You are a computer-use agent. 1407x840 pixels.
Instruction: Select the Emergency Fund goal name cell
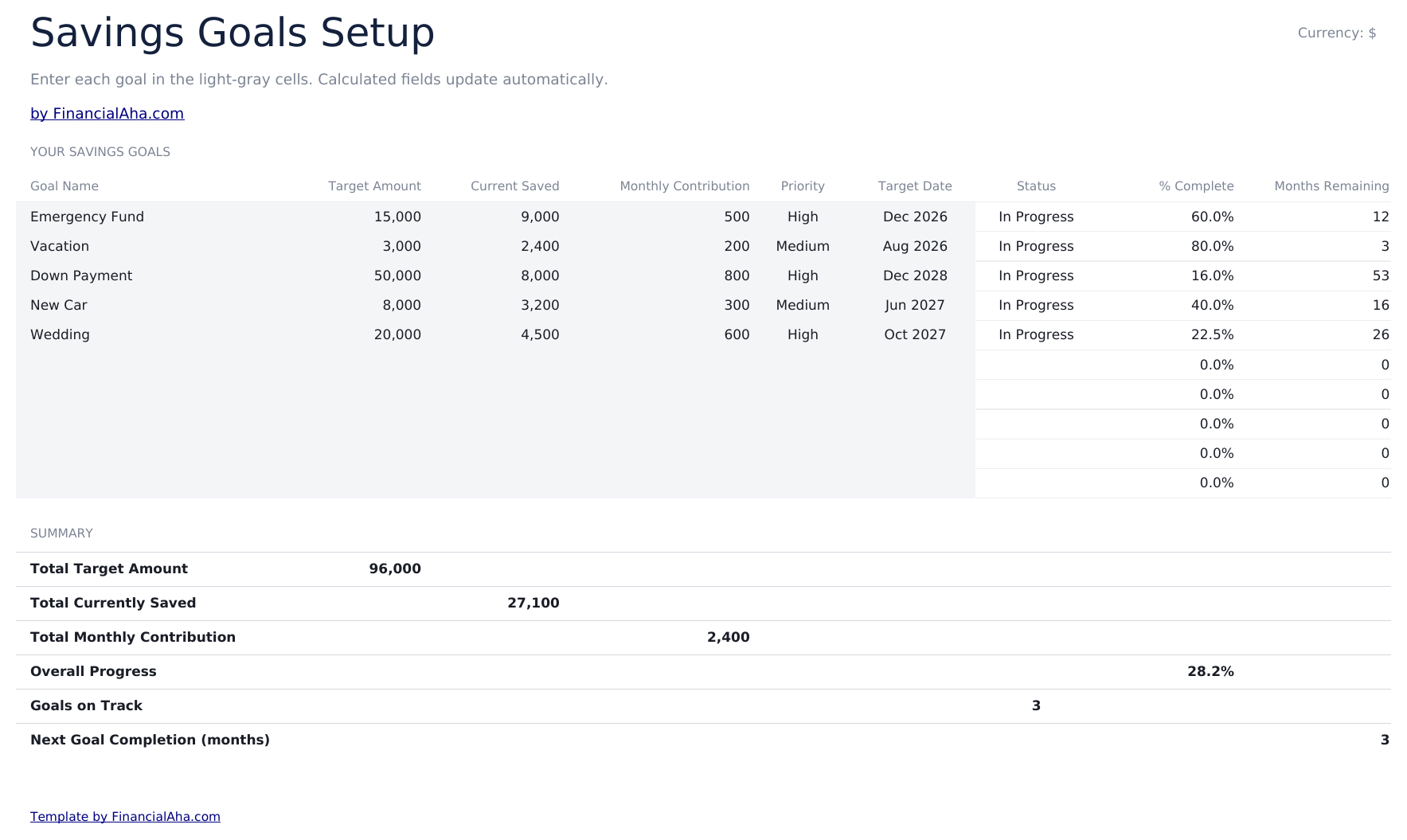click(87, 217)
